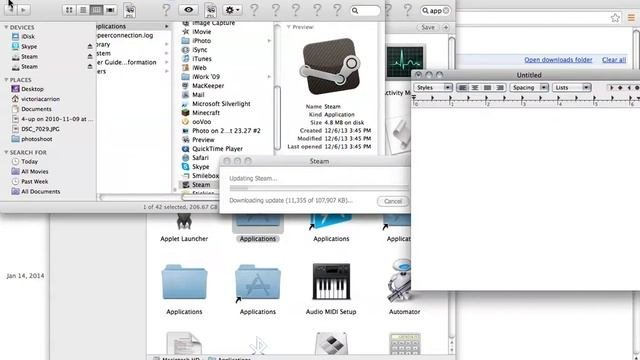
Task: Go forward in Finder window
Action: [x=24, y=10]
